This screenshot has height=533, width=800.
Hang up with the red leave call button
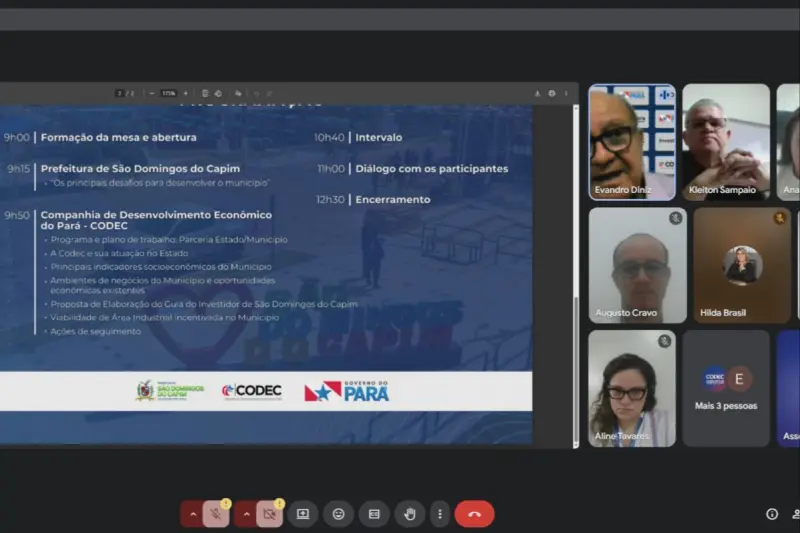point(474,514)
